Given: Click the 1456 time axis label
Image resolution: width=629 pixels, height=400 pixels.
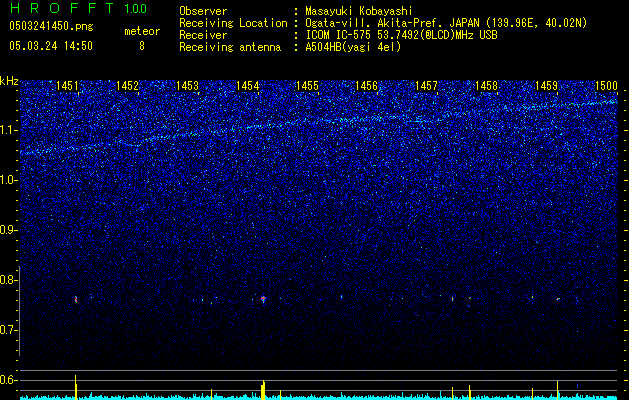Looking at the screenshot, I should [367, 85].
